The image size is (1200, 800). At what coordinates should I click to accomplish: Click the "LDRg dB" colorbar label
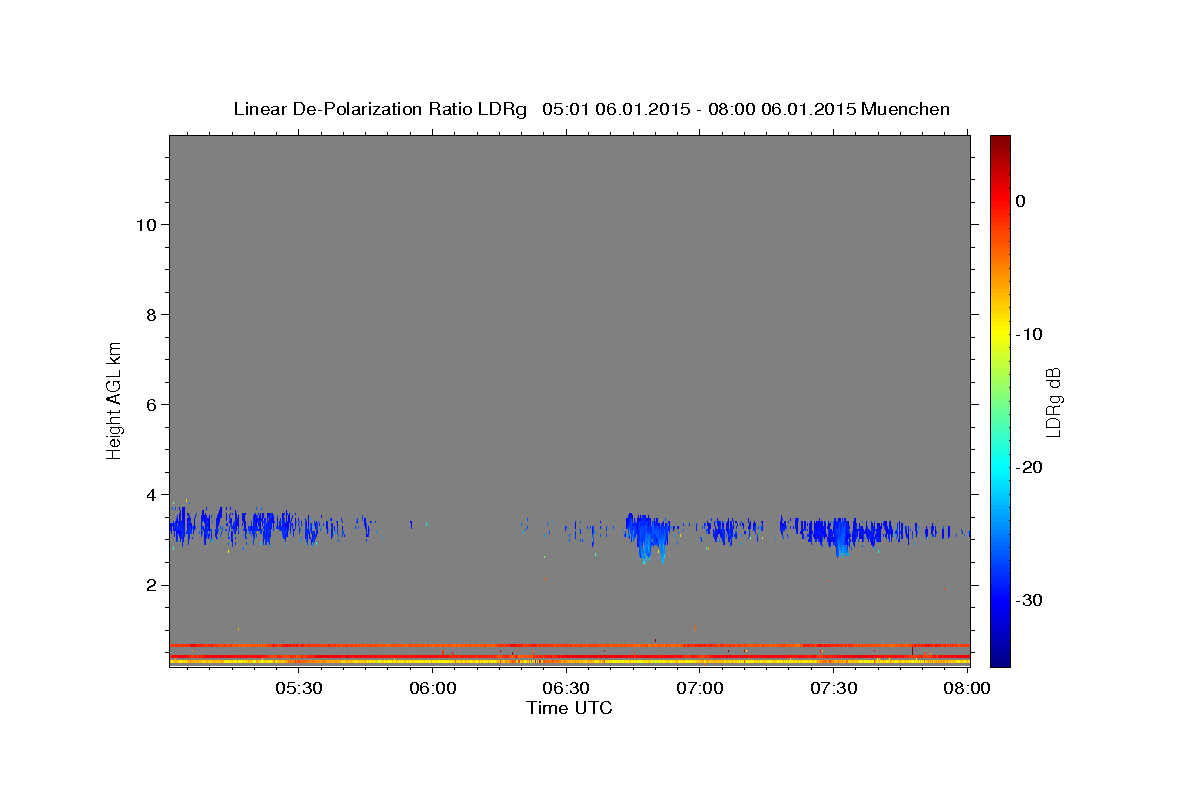1053,401
